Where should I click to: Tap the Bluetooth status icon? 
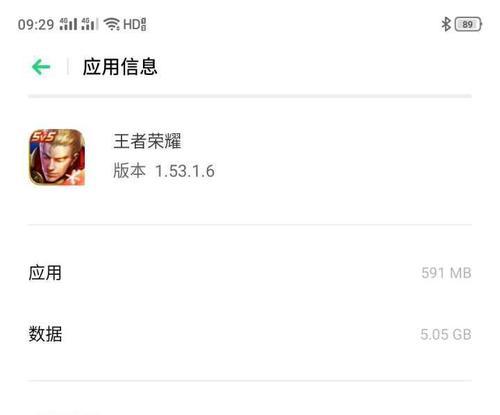pyautogui.click(x=446, y=24)
